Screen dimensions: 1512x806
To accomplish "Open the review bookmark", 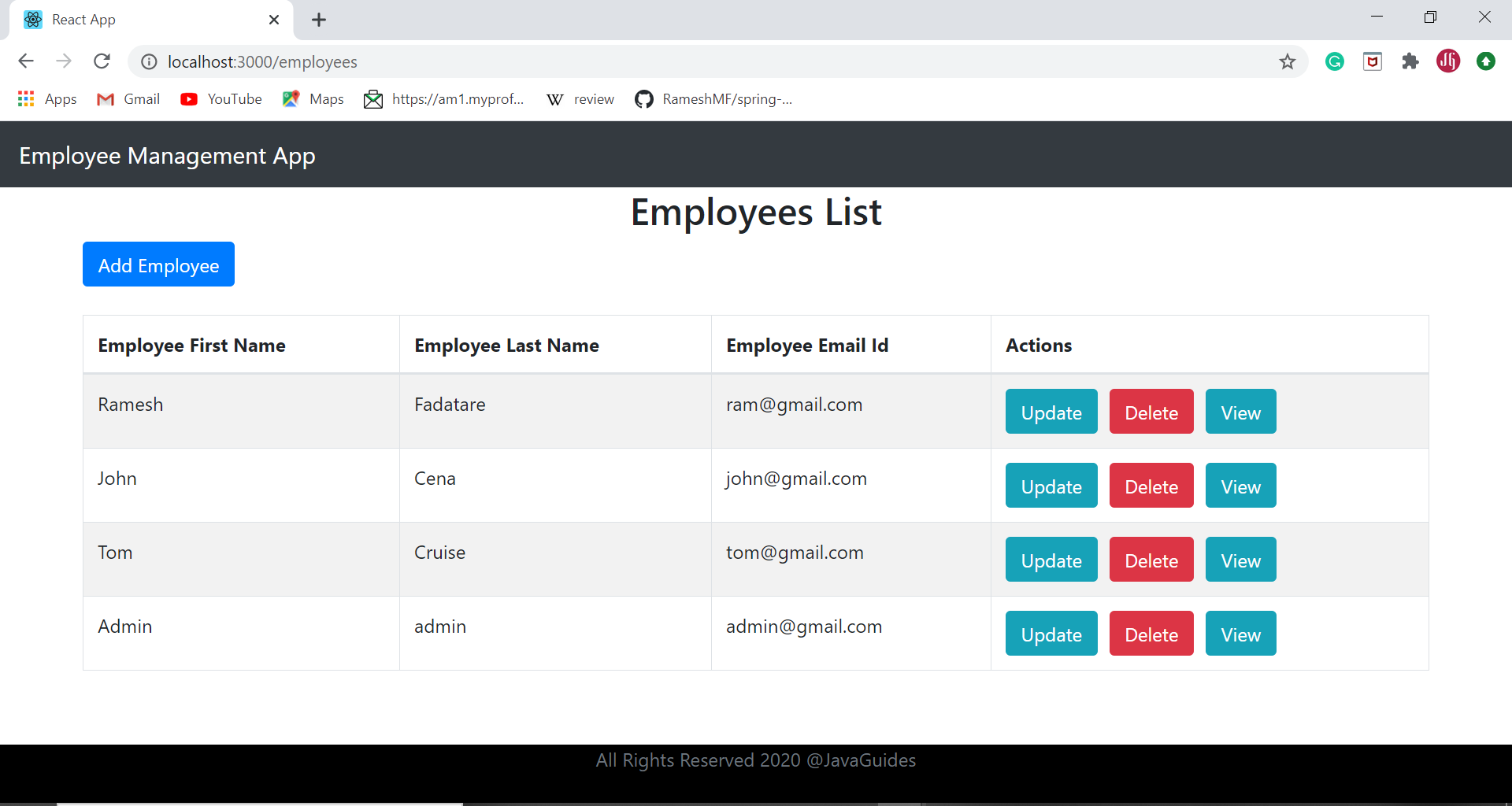I will click(580, 99).
